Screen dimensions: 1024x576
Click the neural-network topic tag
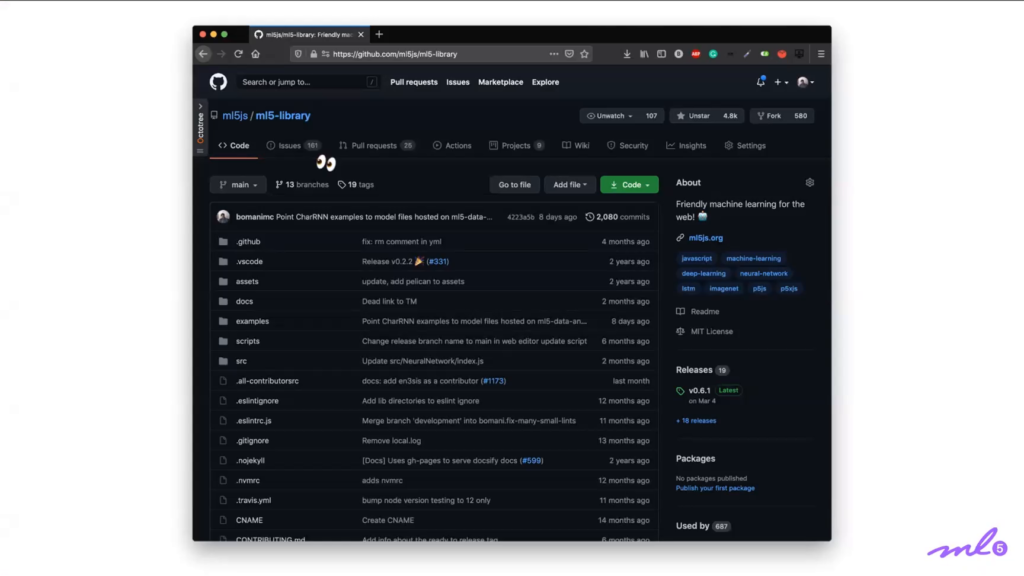click(x=763, y=274)
